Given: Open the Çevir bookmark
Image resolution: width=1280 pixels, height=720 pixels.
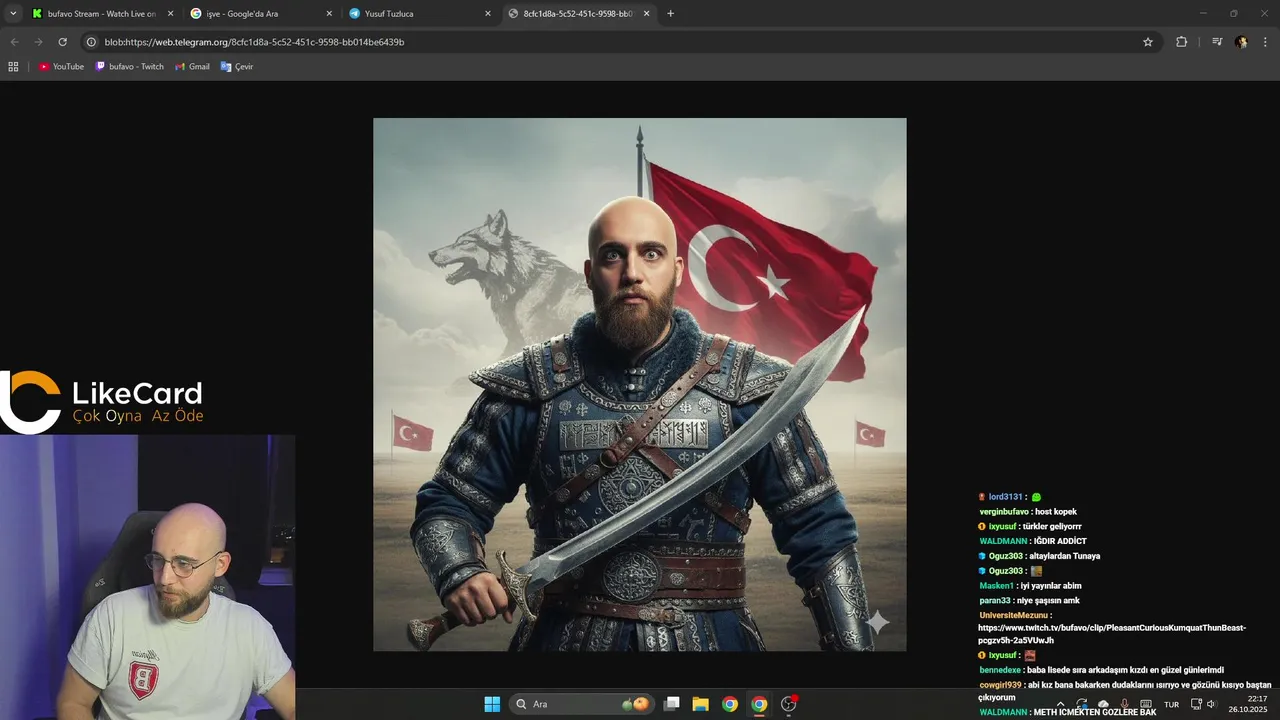Looking at the screenshot, I should (x=237, y=66).
